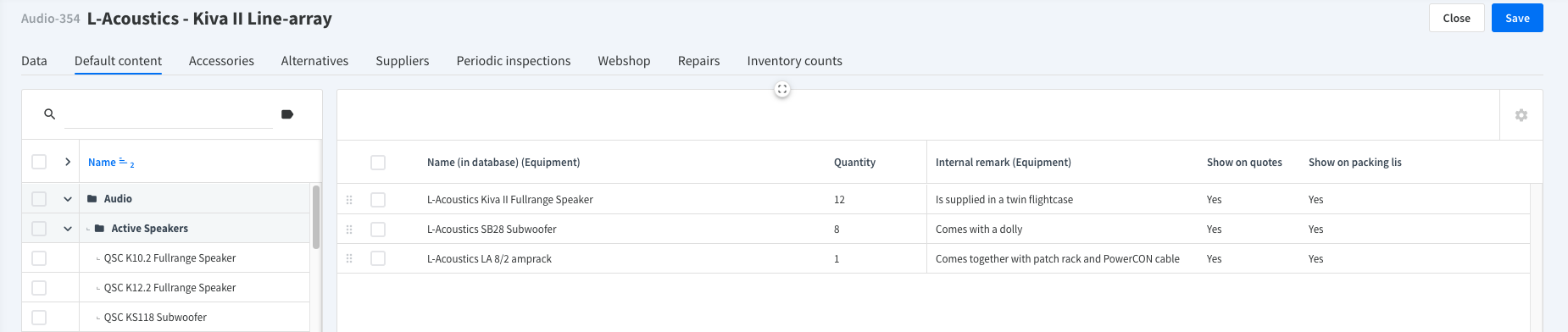Click the Active Speakers folder icon
The height and width of the screenshot is (332, 1568).
(100, 229)
